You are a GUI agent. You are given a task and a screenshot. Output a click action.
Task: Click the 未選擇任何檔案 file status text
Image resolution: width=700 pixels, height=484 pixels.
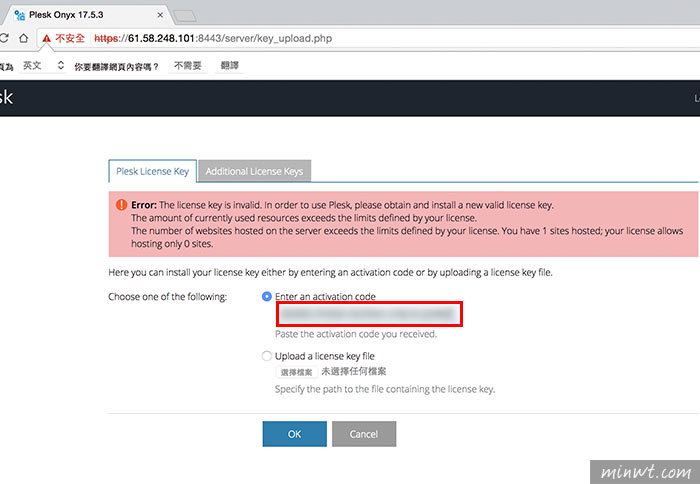click(x=354, y=371)
